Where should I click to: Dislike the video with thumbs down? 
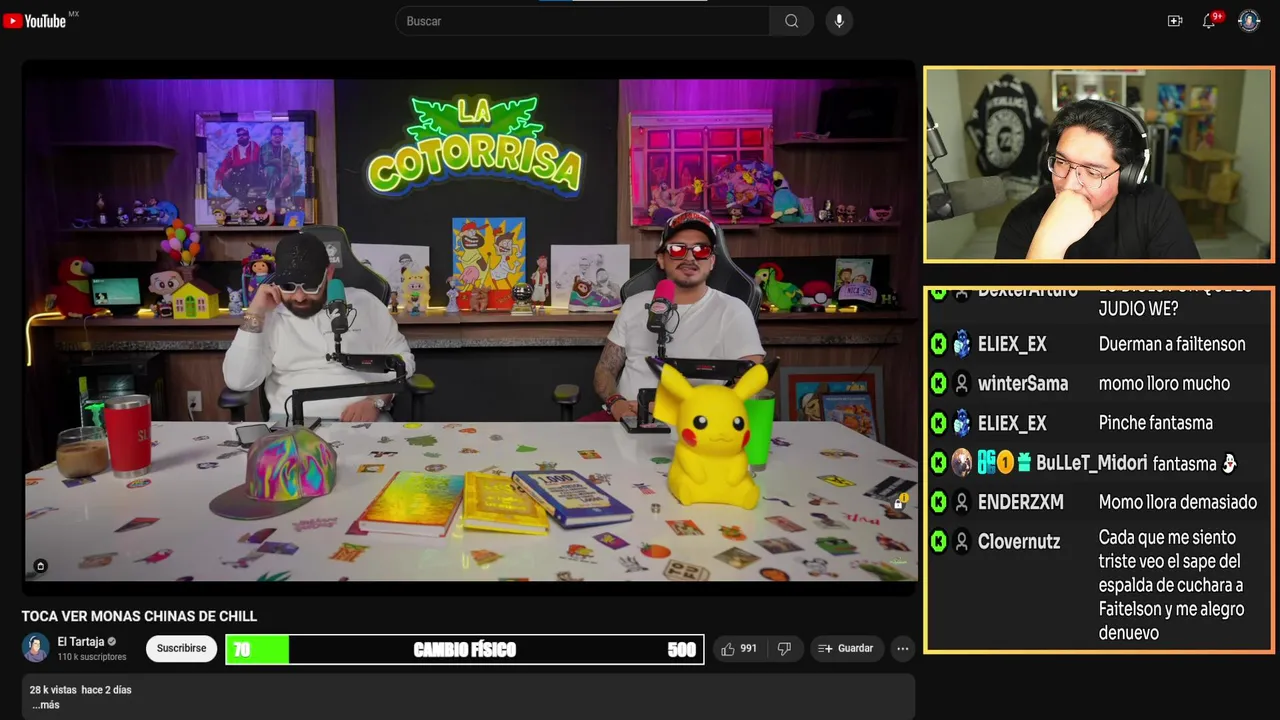pyautogui.click(x=784, y=649)
